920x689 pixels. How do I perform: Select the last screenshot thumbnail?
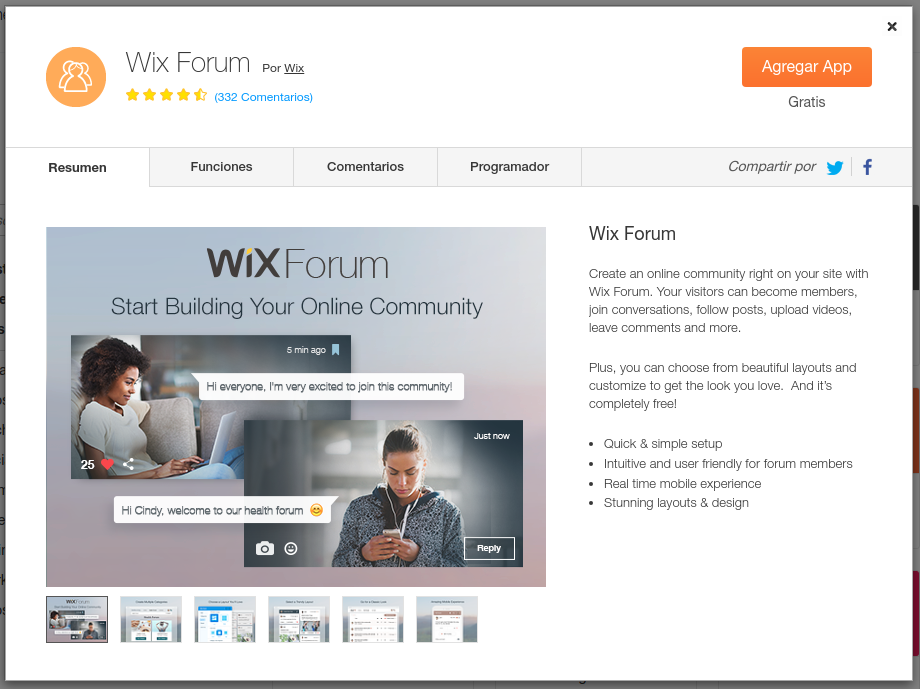tap(447, 619)
